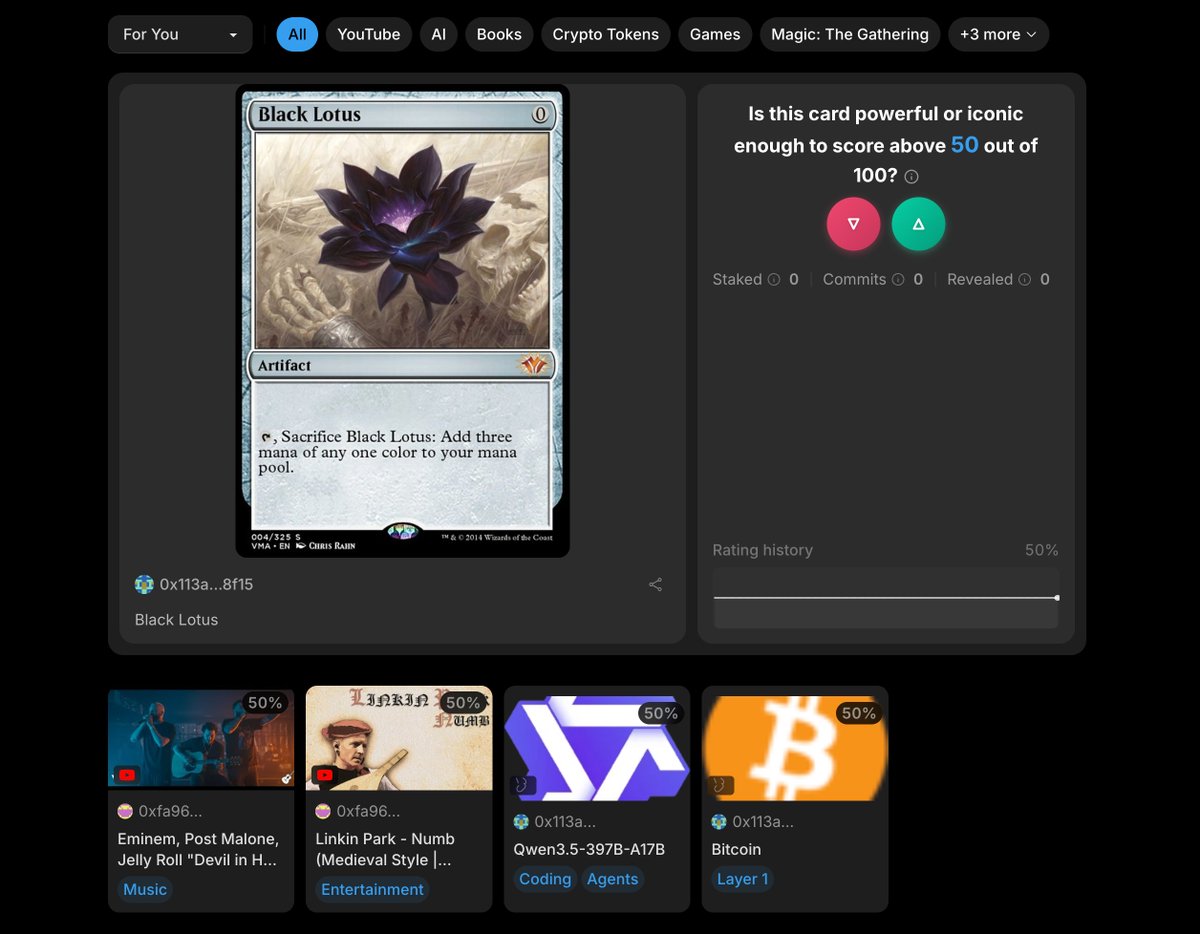The width and height of the screenshot is (1200, 934).
Task: Click the 50% badge on Linkin Park card
Action: pyautogui.click(x=463, y=703)
